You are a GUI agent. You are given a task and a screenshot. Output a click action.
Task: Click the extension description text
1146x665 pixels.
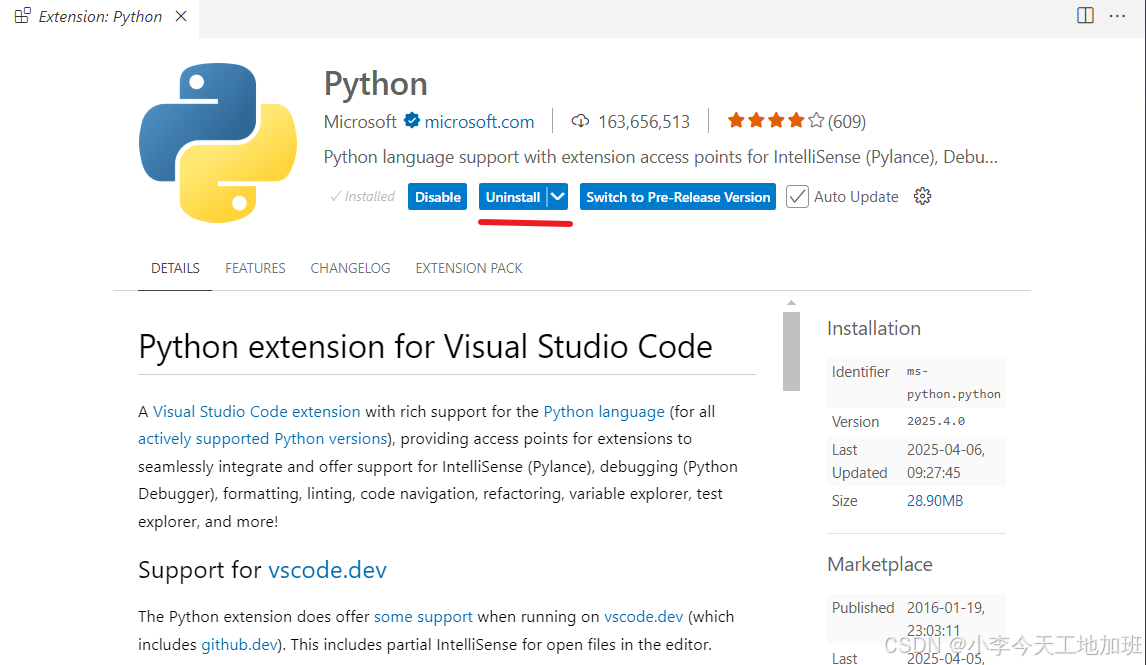[661, 157]
